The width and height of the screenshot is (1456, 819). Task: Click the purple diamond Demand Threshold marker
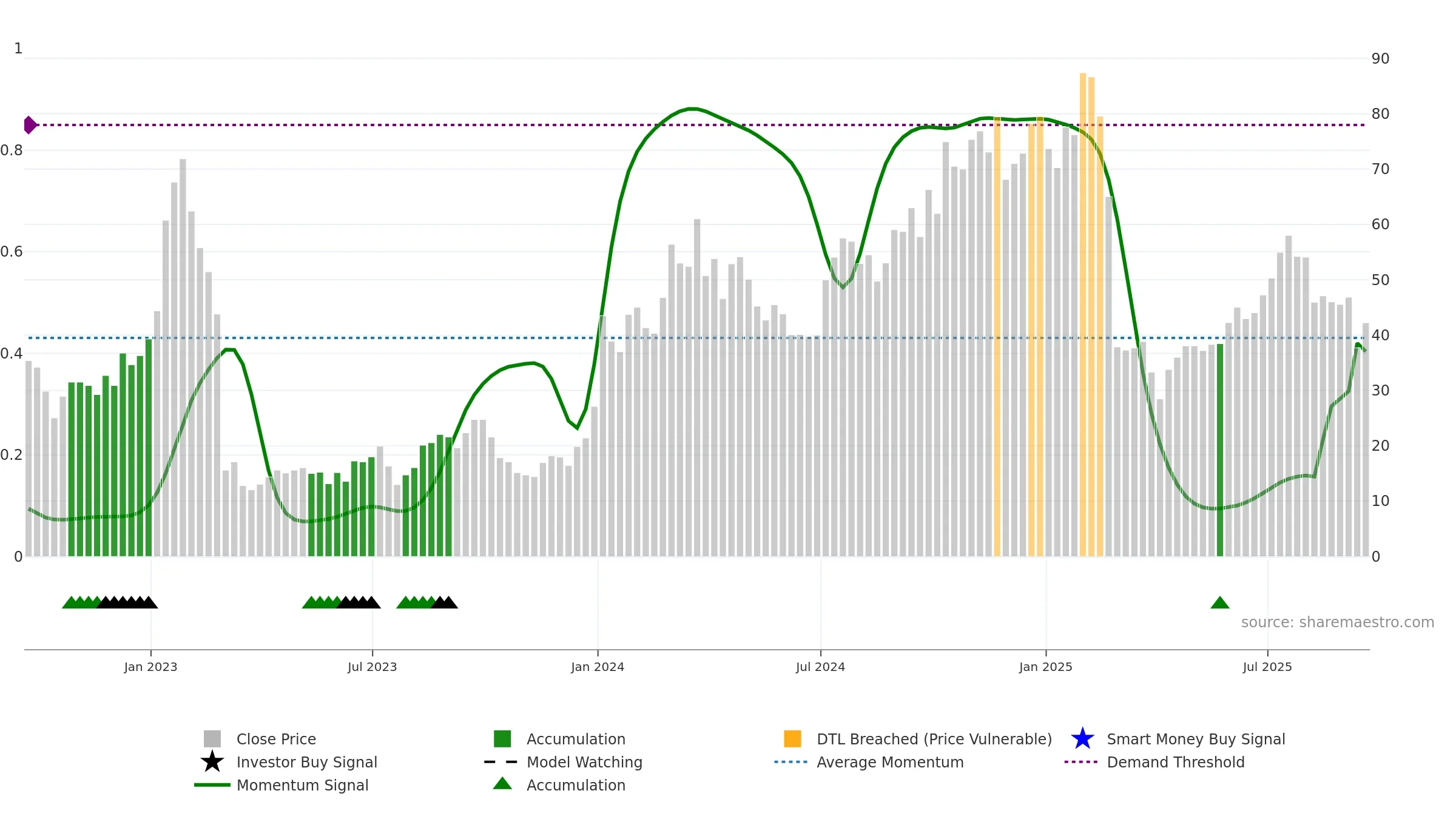point(30,125)
